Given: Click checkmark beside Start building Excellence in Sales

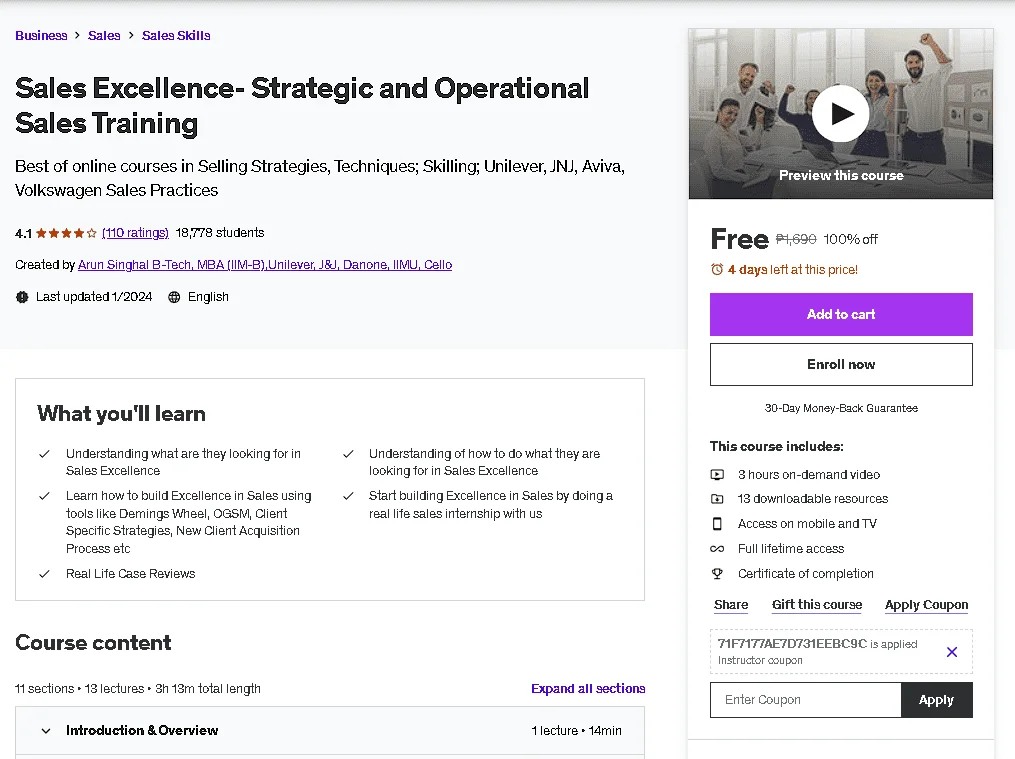Looking at the screenshot, I should [348, 496].
